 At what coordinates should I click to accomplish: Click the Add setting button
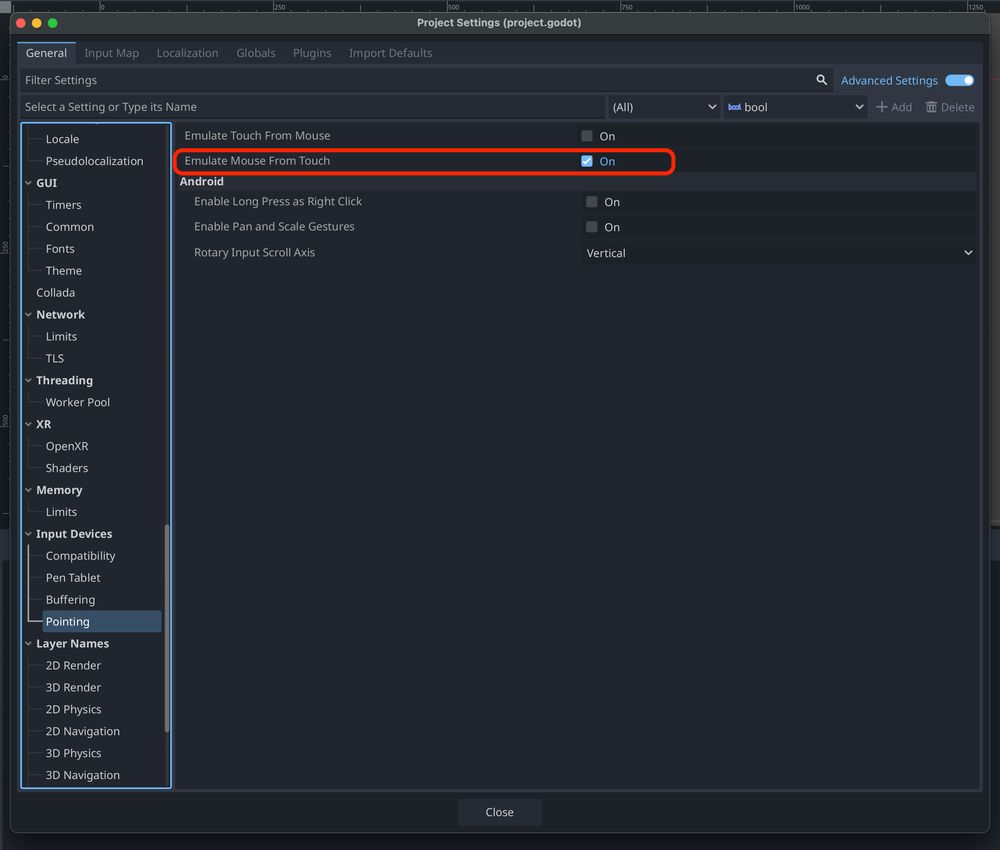tap(893, 107)
